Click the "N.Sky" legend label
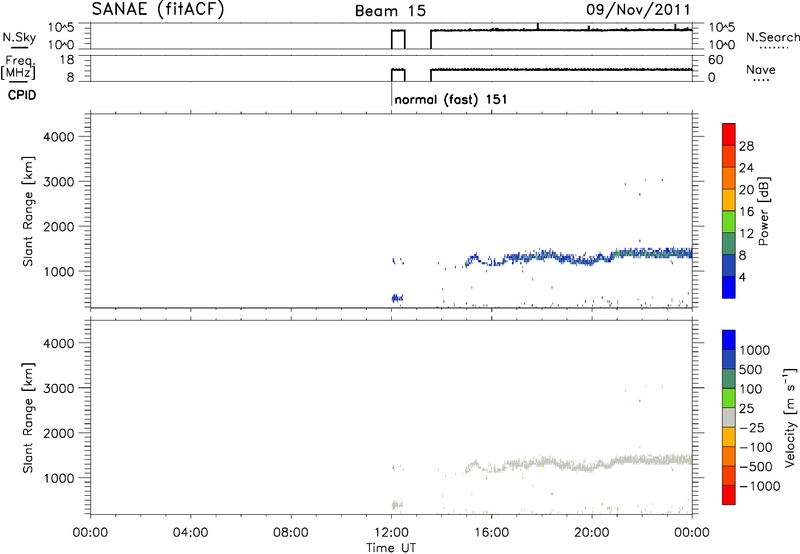The height and width of the screenshot is (554, 800). tap(19, 37)
